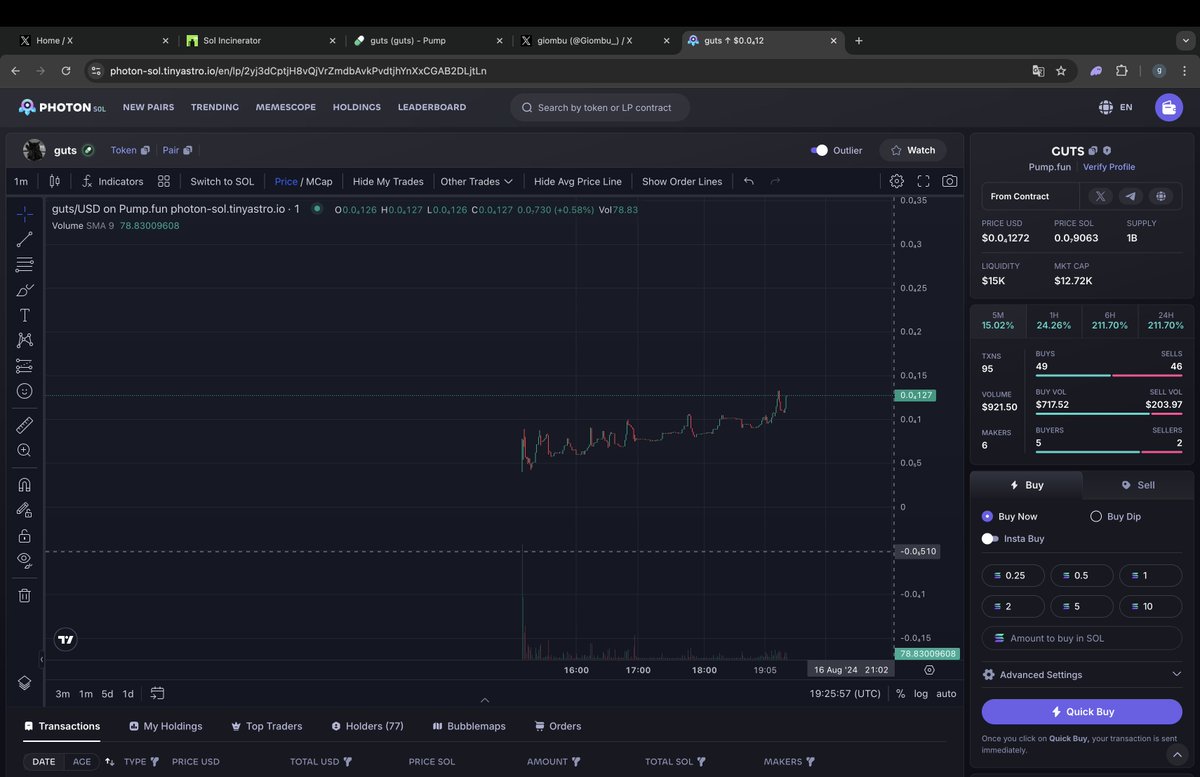Viewport: 1200px width, 777px height.
Task: Click the Quick Buy button
Action: (x=1082, y=712)
